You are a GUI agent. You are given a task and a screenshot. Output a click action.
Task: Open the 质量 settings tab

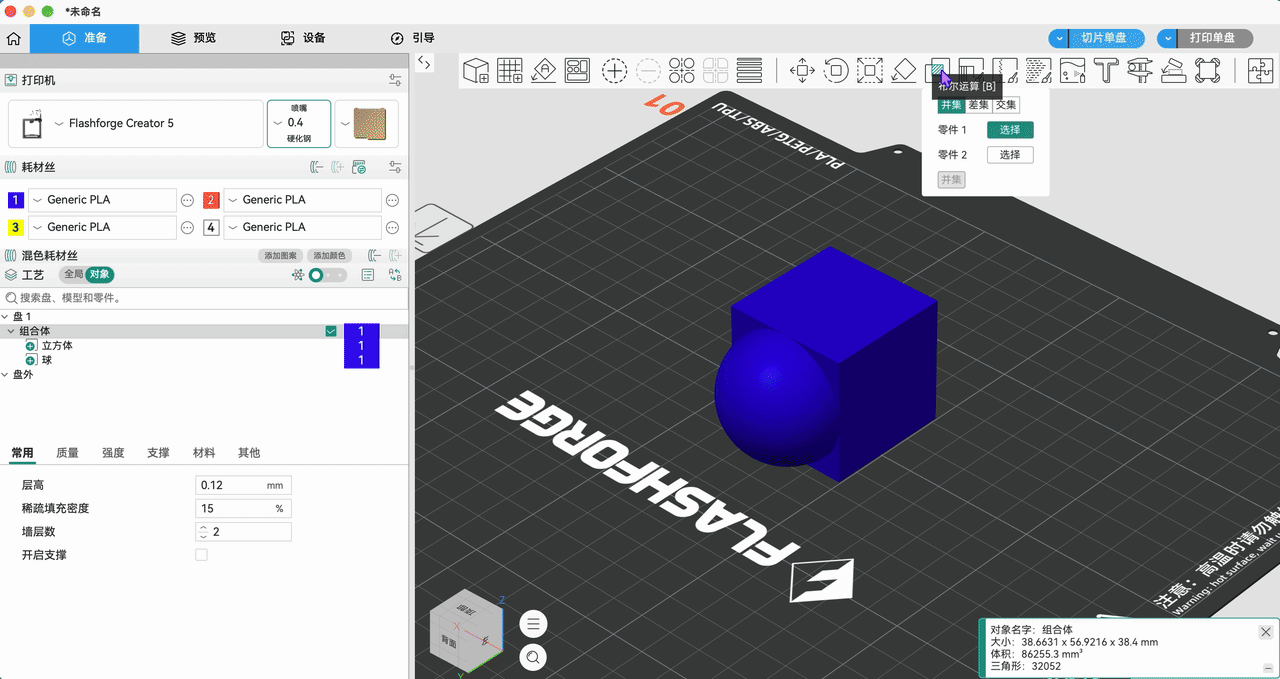tap(68, 453)
